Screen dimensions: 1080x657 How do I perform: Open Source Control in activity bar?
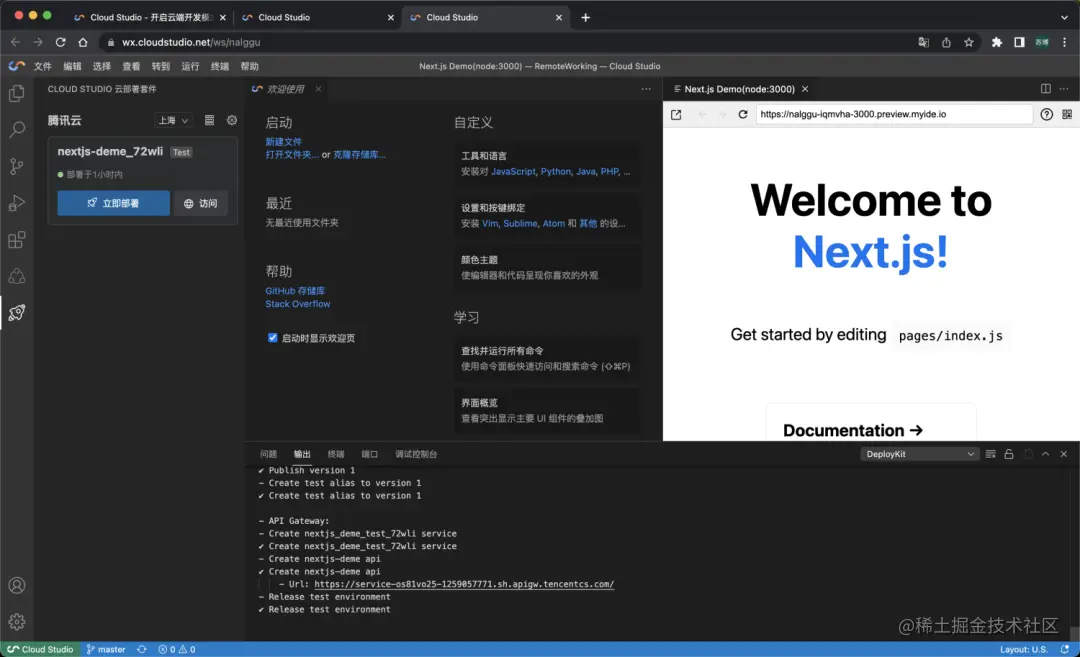(17, 166)
